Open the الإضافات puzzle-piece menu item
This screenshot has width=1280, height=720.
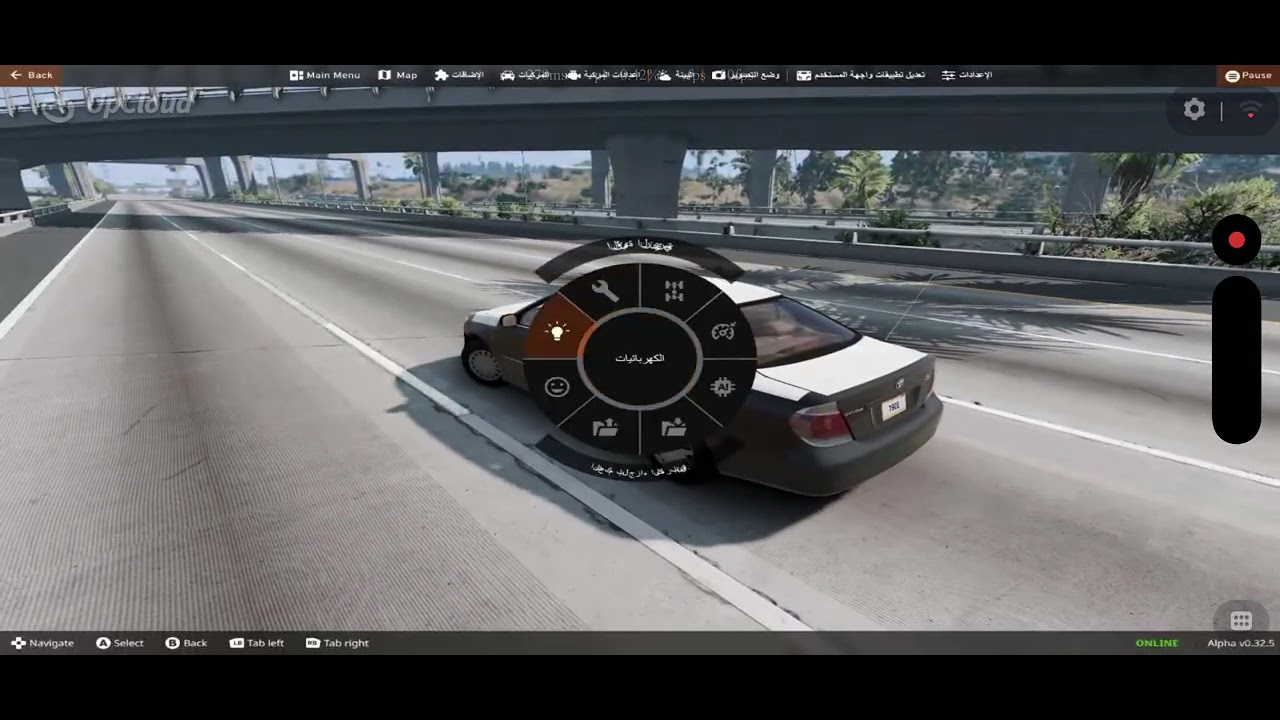point(459,75)
